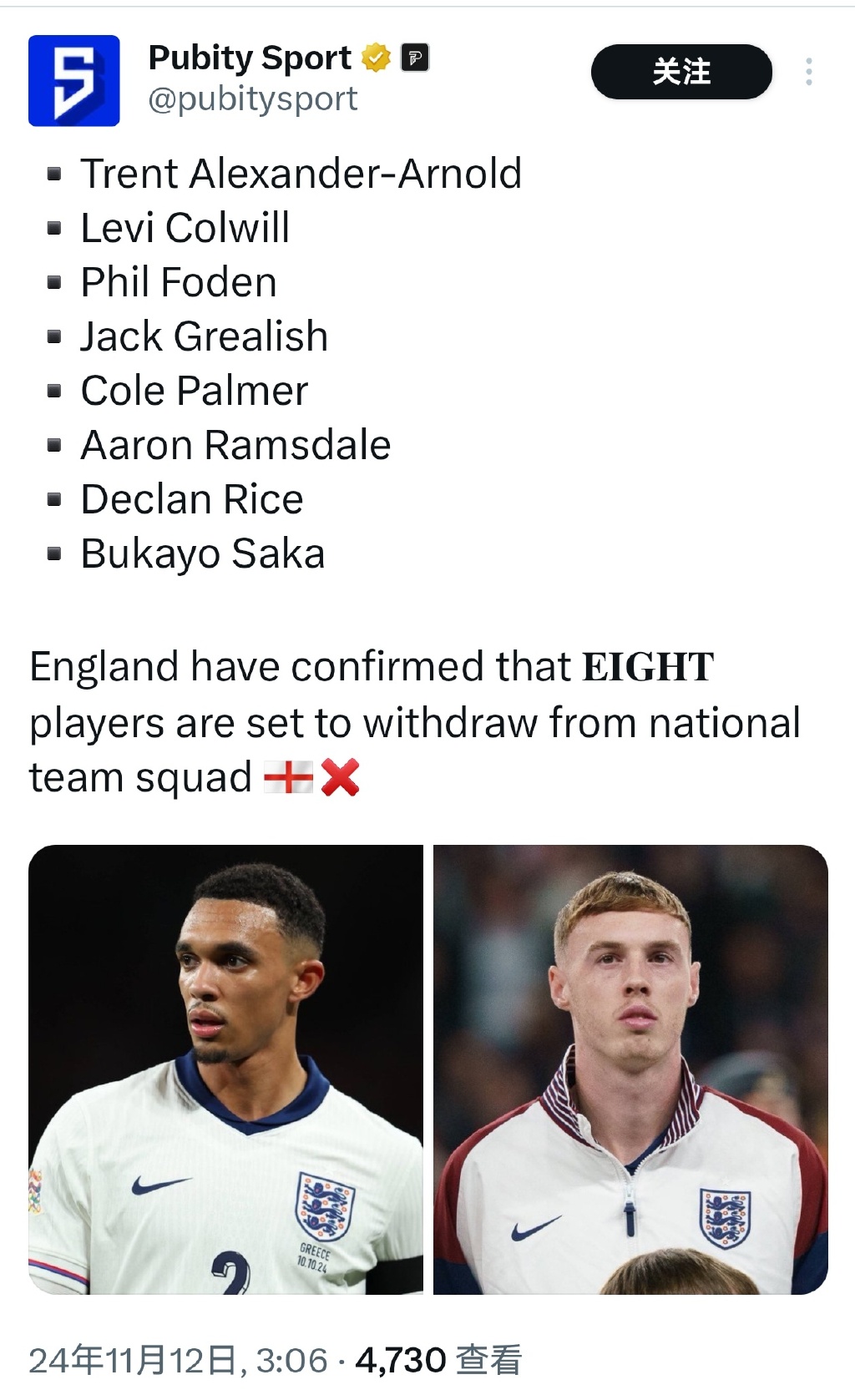
Task: Open the left photo with number 2 jersey
Action: pyautogui.click(x=225, y=1069)
